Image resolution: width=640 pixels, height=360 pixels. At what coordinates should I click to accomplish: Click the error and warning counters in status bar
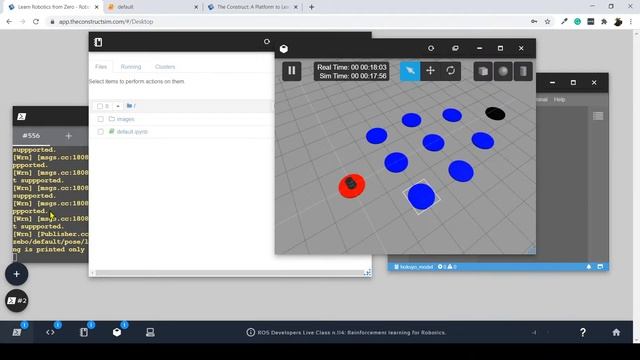[447, 267]
